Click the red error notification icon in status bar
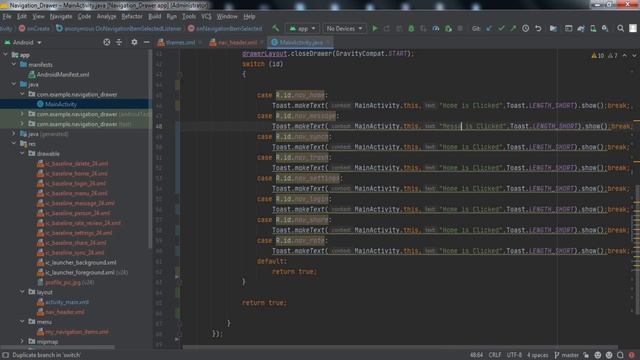 coord(632,355)
